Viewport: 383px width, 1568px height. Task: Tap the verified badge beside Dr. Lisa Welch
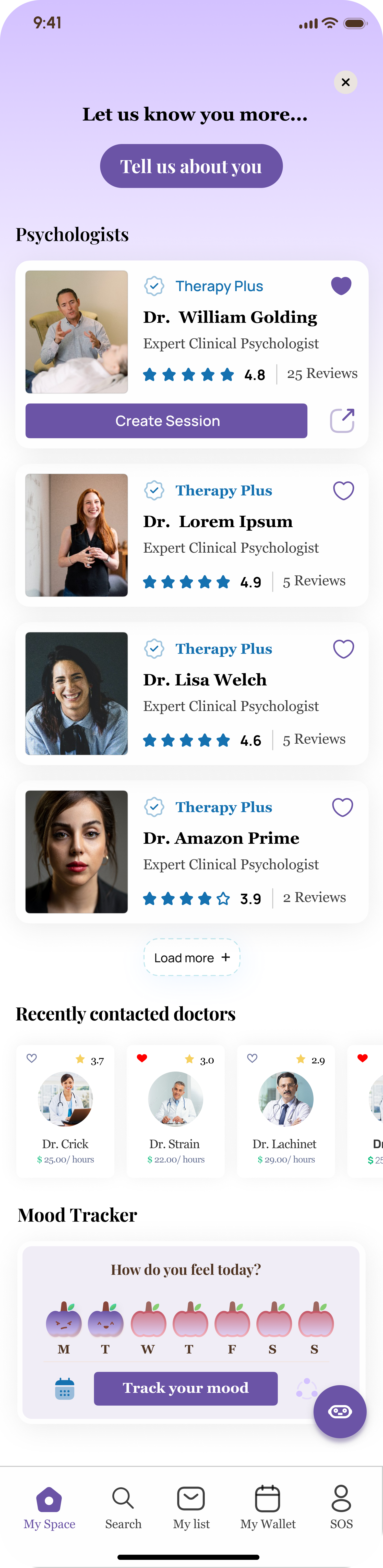(154, 649)
